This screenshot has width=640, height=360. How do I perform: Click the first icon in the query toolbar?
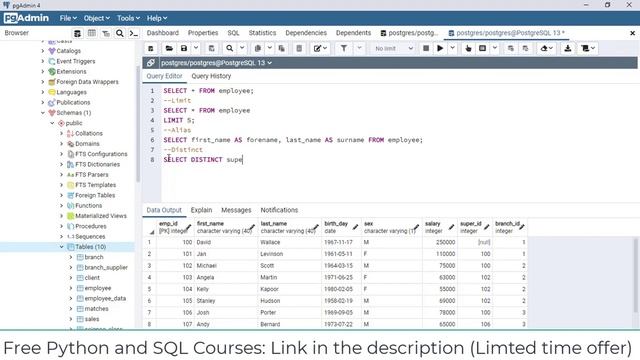pos(151,48)
